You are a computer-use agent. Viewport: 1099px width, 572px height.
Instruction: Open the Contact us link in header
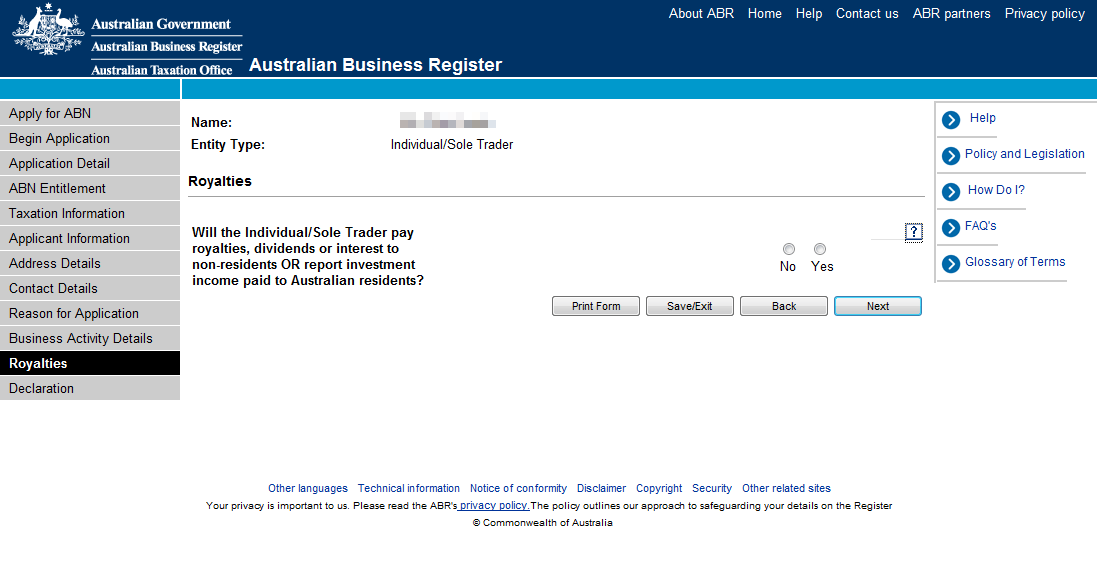pyautogui.click(x=867, y=14)
